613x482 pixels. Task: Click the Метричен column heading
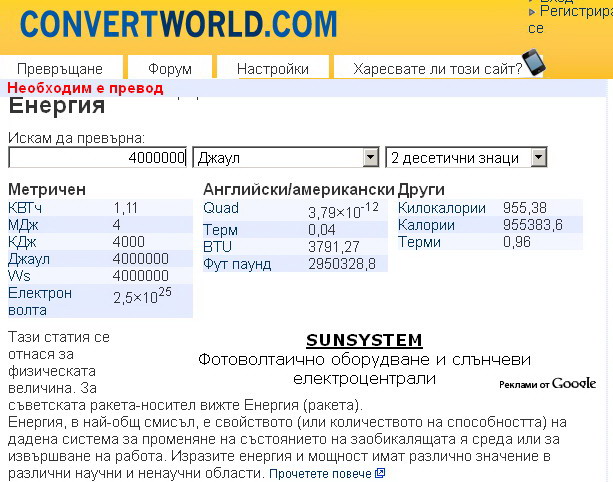[x=47, y=189]
